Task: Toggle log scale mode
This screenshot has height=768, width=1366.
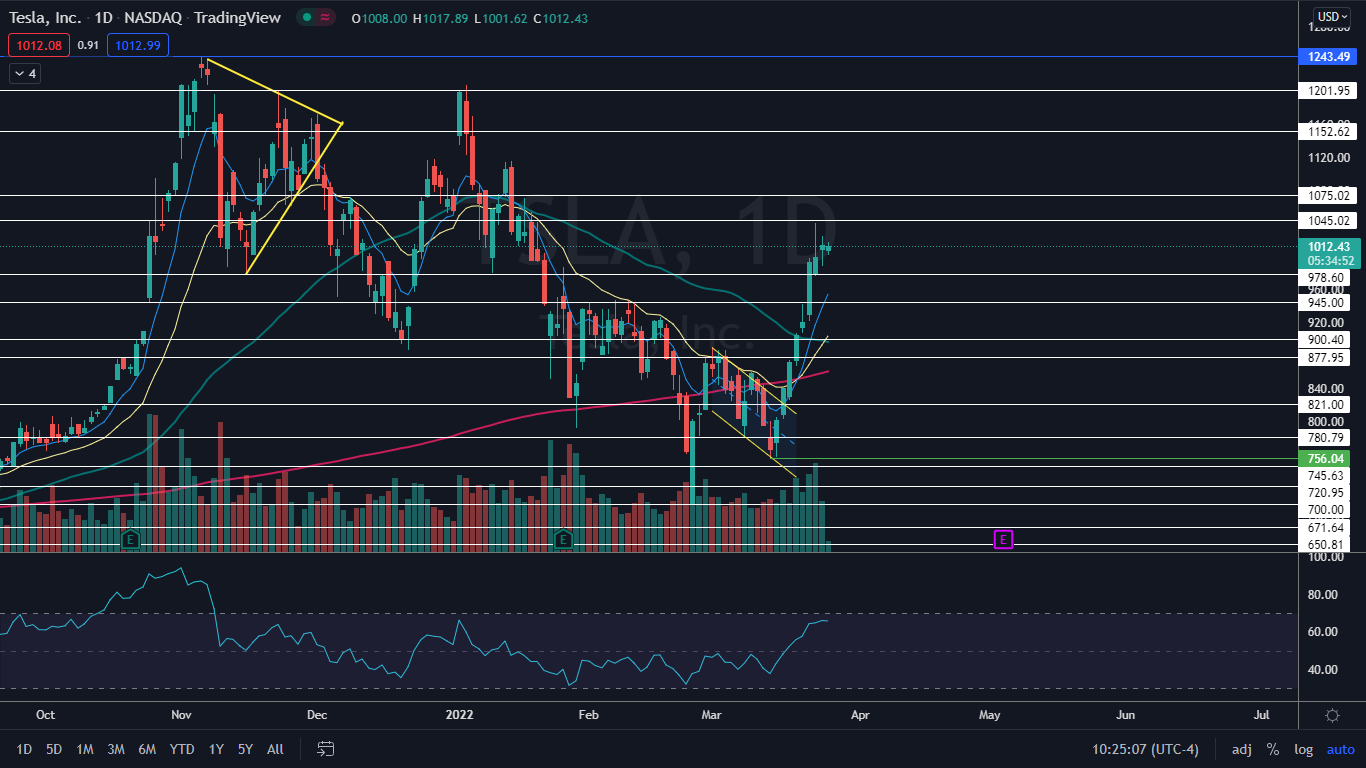Action: (x=1303, y=749)
